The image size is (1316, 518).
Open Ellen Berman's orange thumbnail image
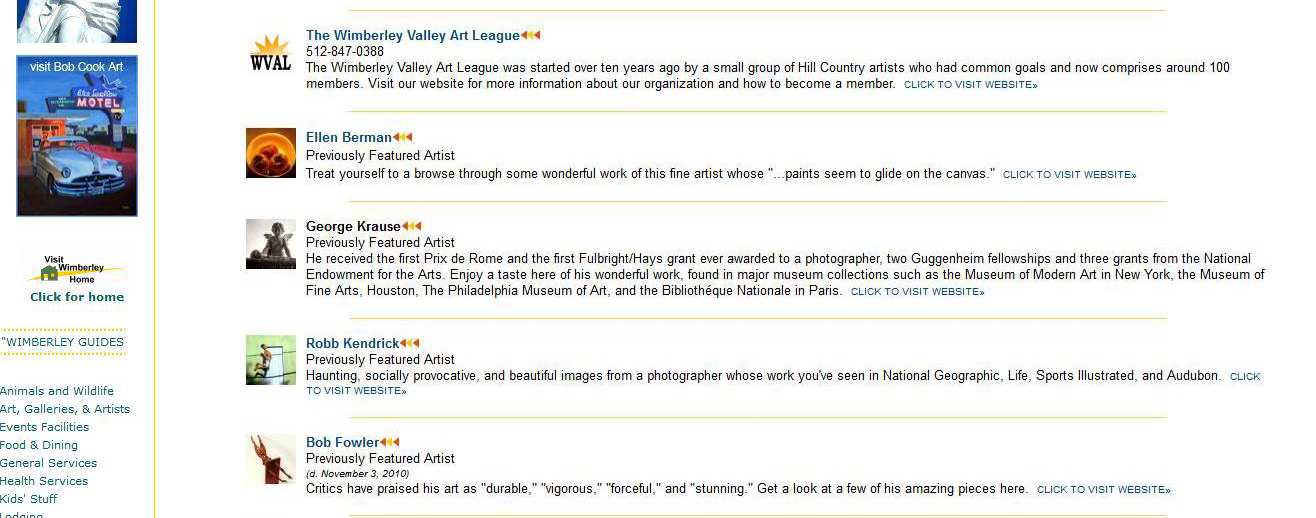271,153
